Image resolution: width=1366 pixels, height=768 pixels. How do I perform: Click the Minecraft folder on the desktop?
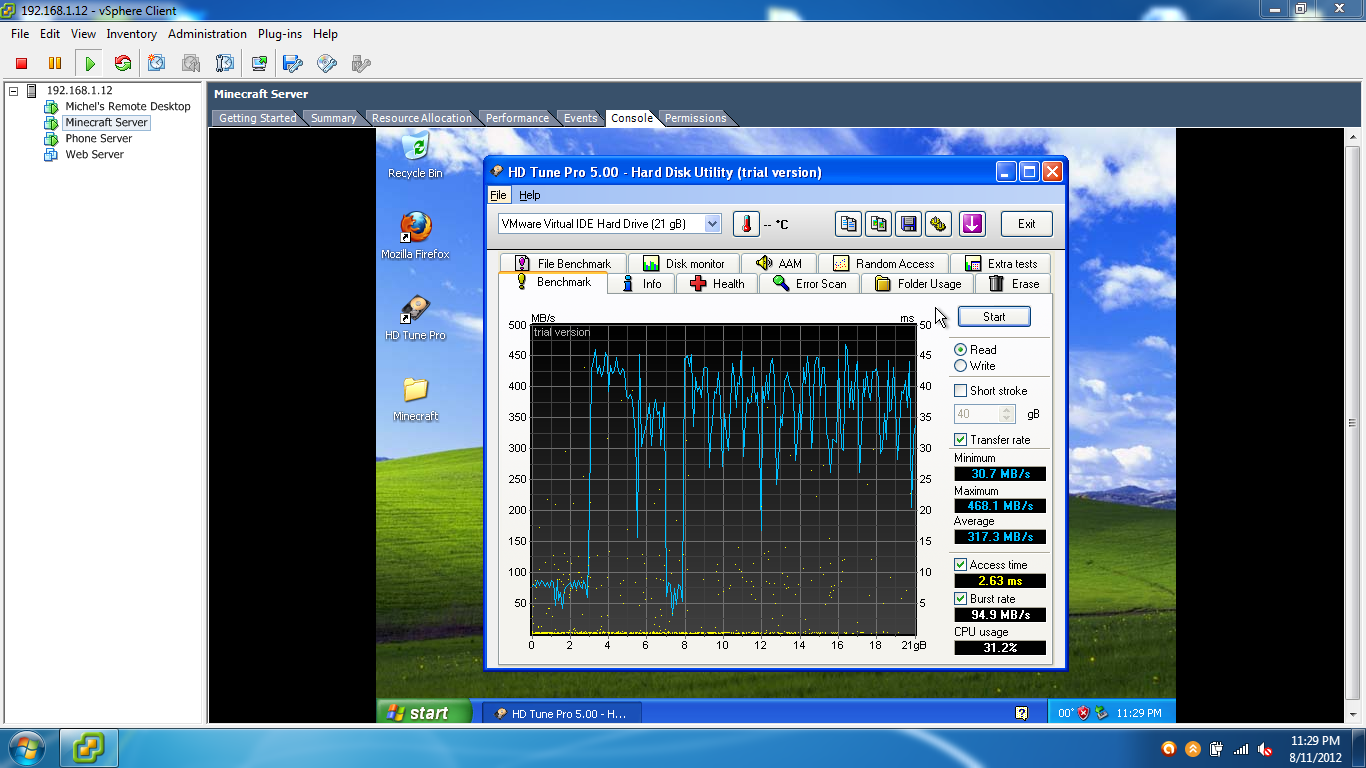click(415, 398)
